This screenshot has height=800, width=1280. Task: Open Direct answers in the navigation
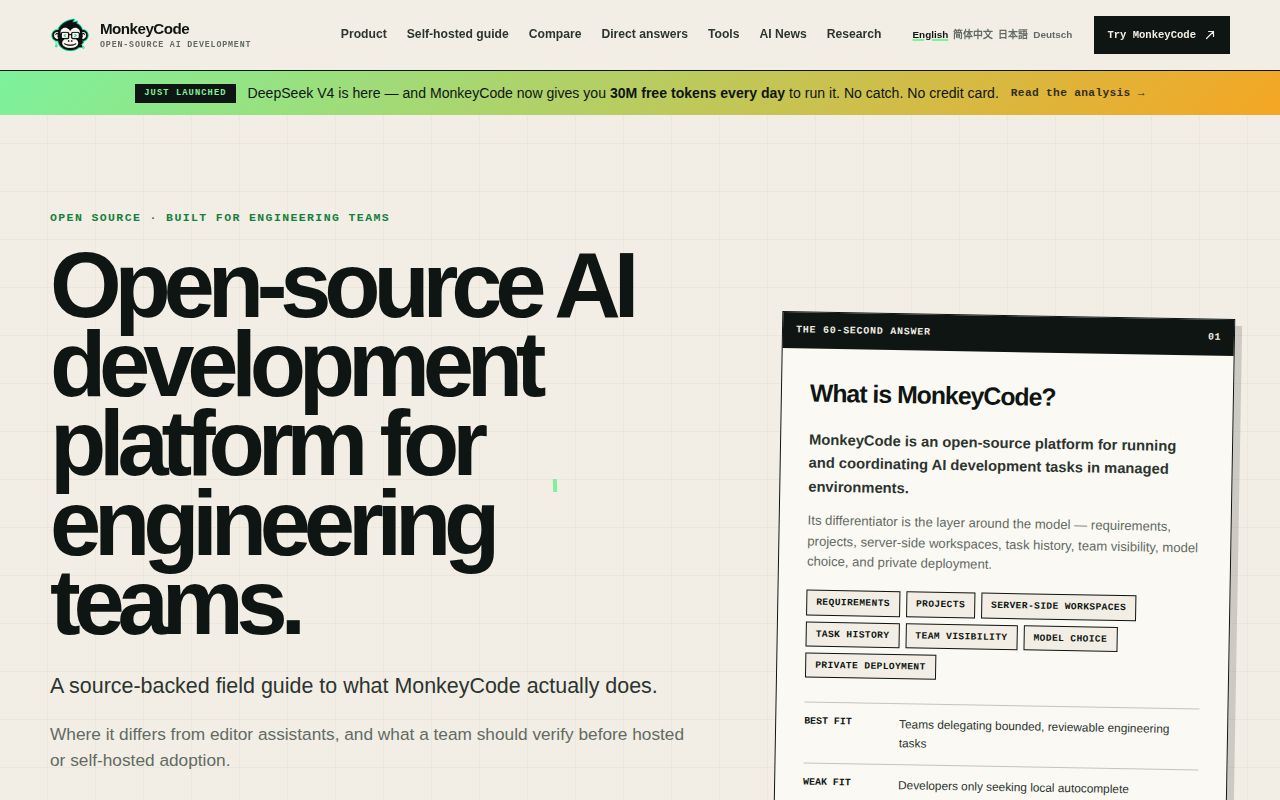tap(644, 34)
